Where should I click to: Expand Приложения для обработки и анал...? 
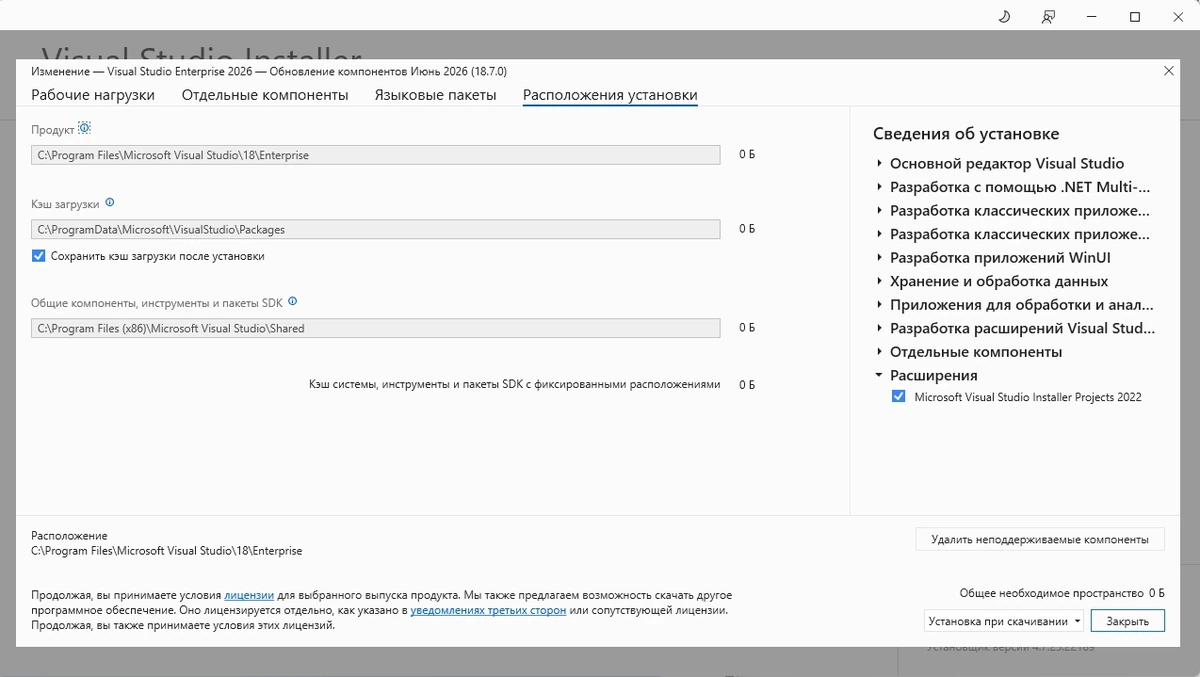coord(879,305)
